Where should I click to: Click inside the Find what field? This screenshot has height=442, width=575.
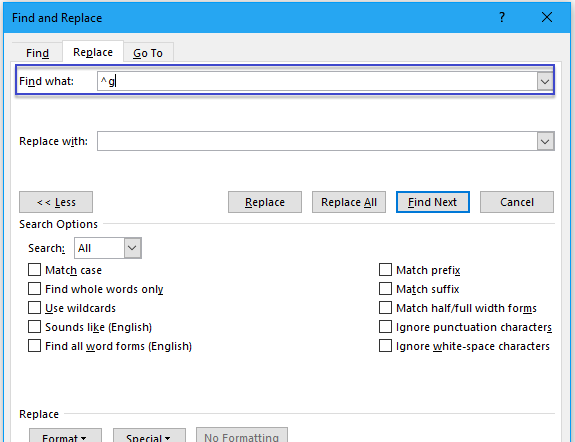[317, 81]
